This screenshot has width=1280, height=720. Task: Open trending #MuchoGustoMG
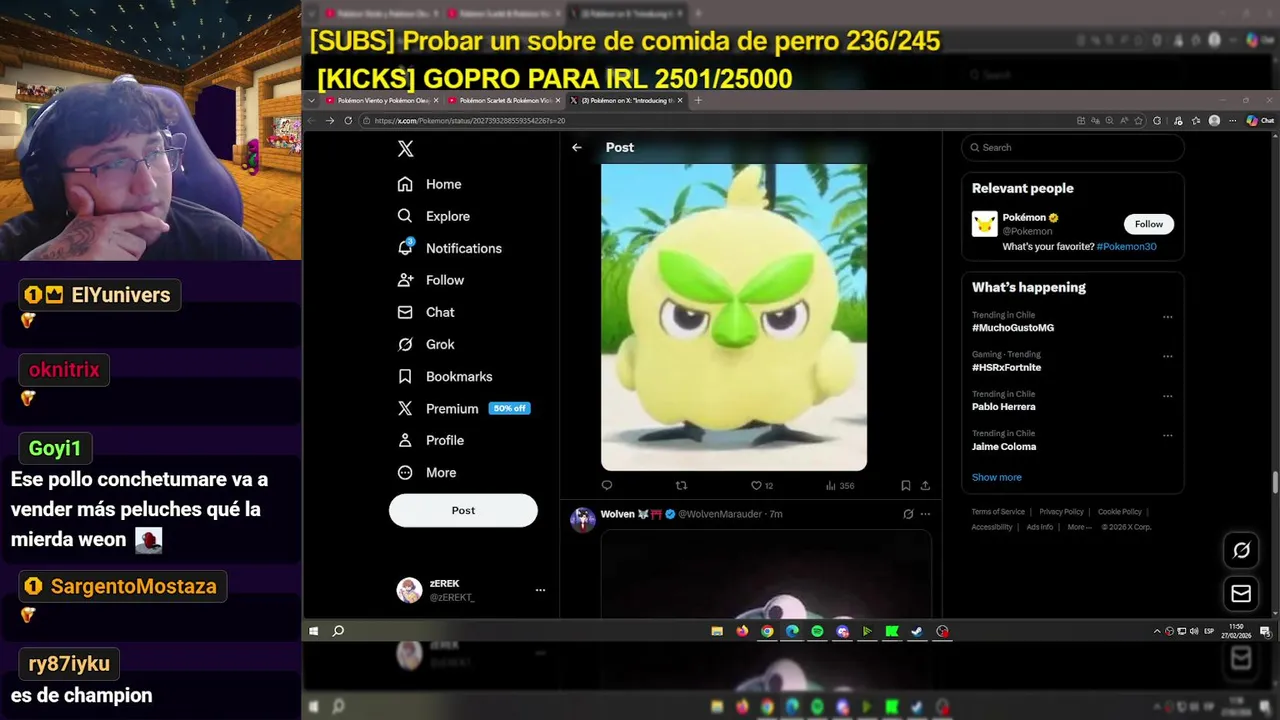click(1012, 328)
